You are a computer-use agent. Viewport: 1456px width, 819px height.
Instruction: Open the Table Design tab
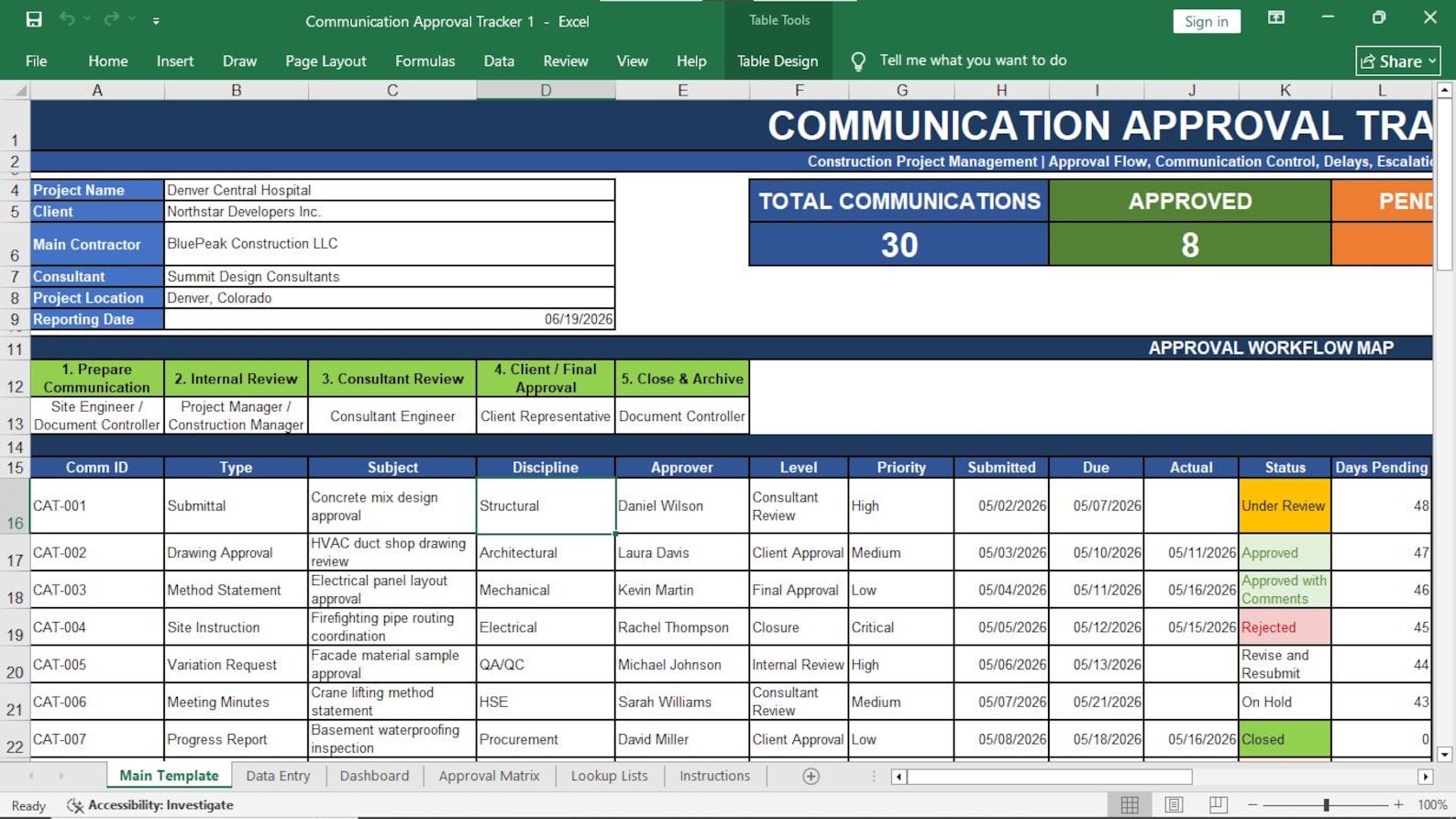(778, 61)
